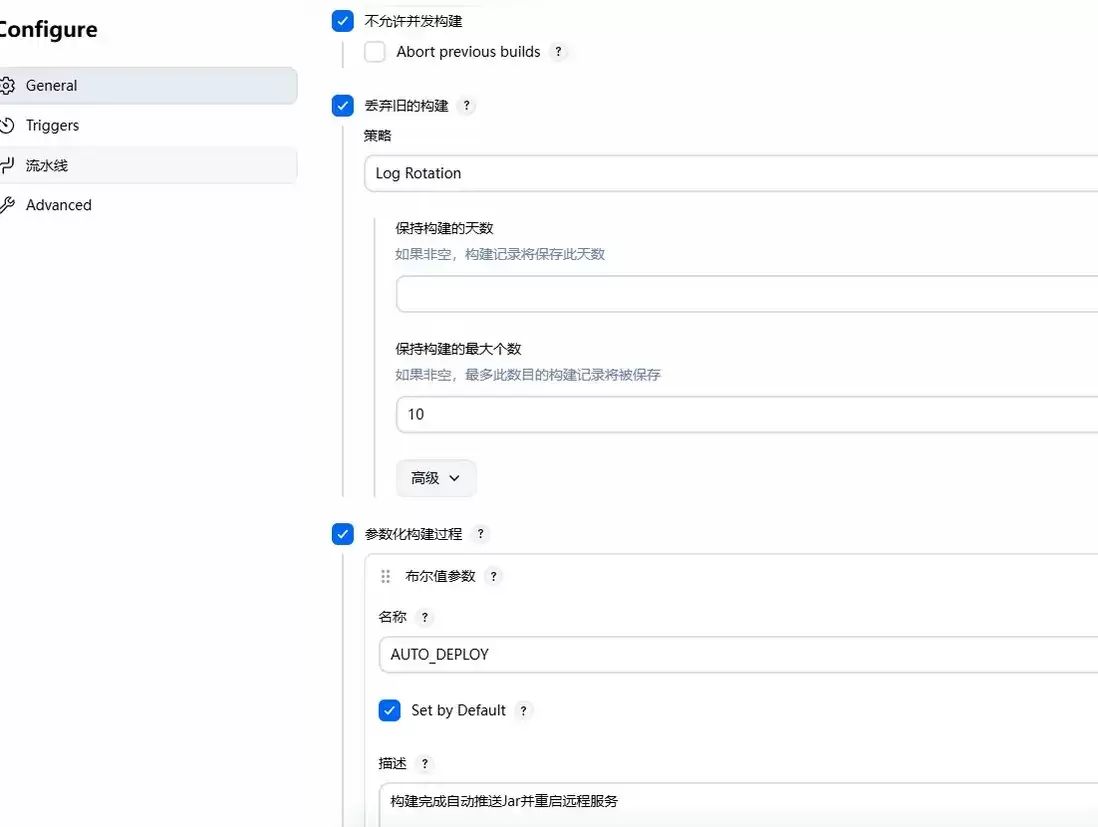Viewport: 1098px width, 827px height.
Task: Click the Advanced wrench icon
Action: pos(7,205)
